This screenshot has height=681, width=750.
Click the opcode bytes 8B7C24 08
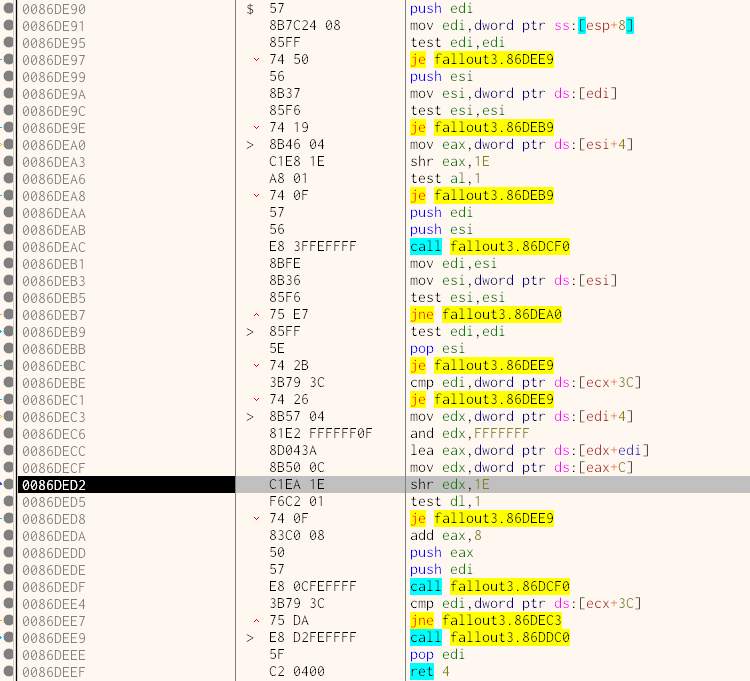coord(305,25)
